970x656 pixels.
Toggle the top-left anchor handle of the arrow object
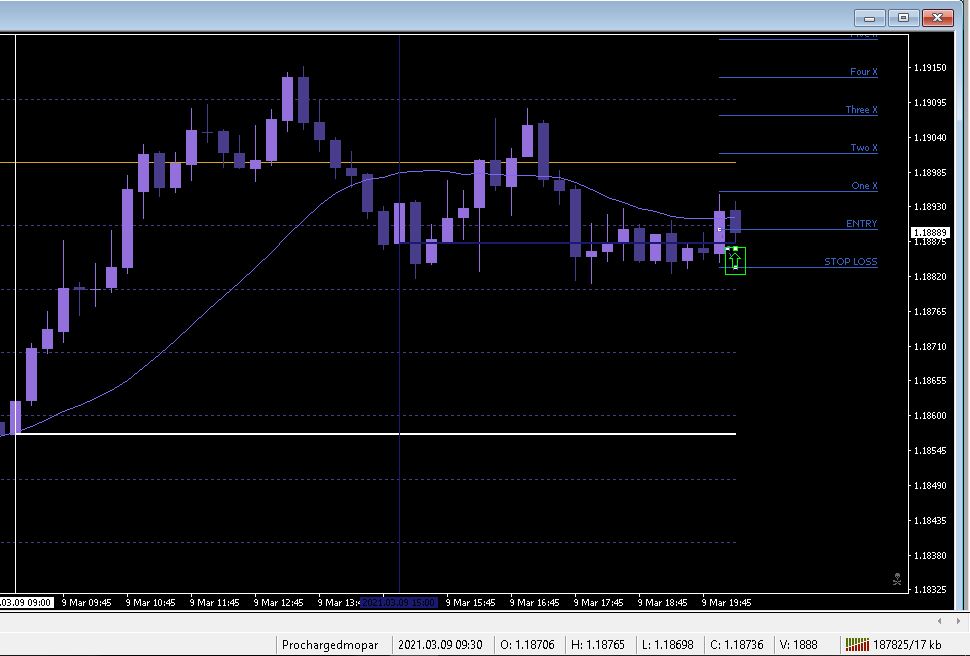coord(728,249)
